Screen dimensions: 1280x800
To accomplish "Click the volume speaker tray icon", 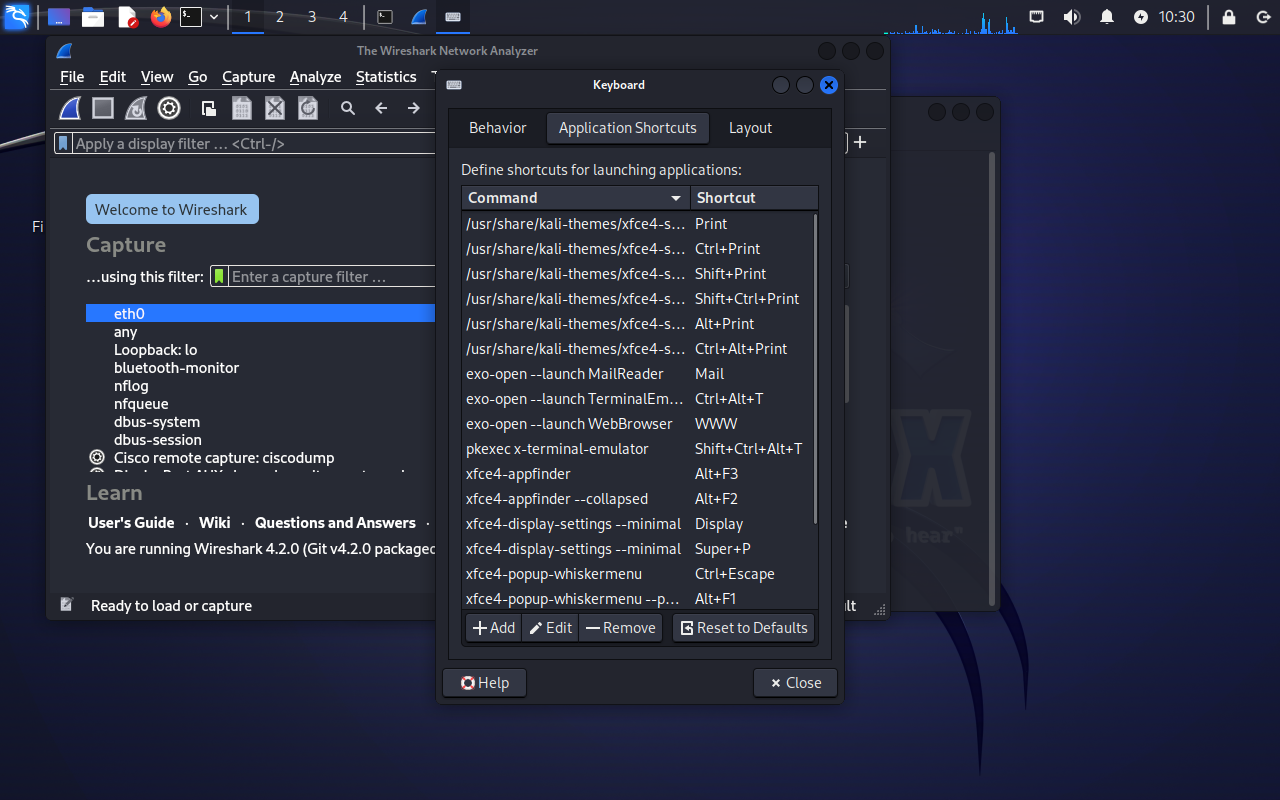I will tap(1071, 17).
